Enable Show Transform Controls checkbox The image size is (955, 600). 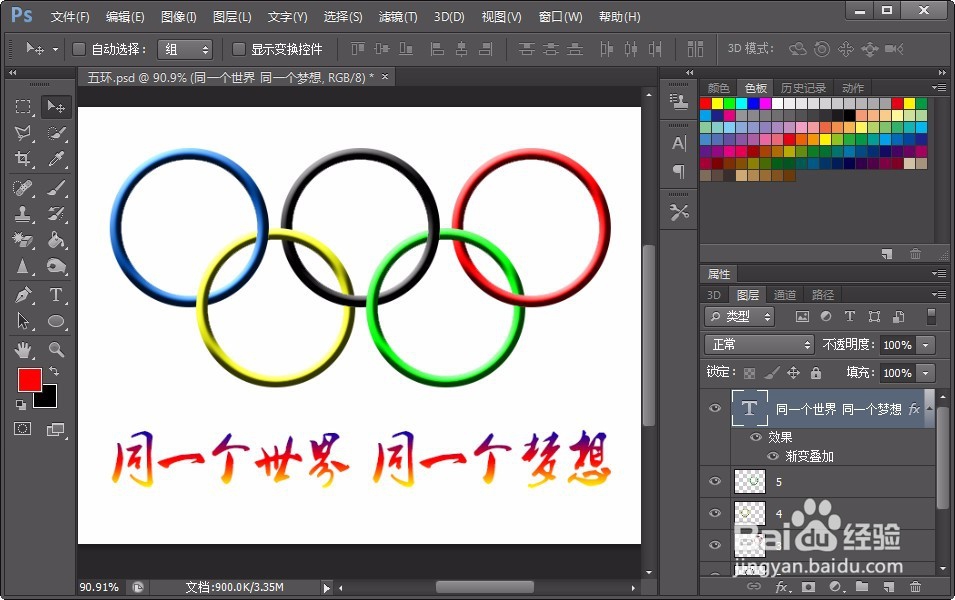pos(239,49)
